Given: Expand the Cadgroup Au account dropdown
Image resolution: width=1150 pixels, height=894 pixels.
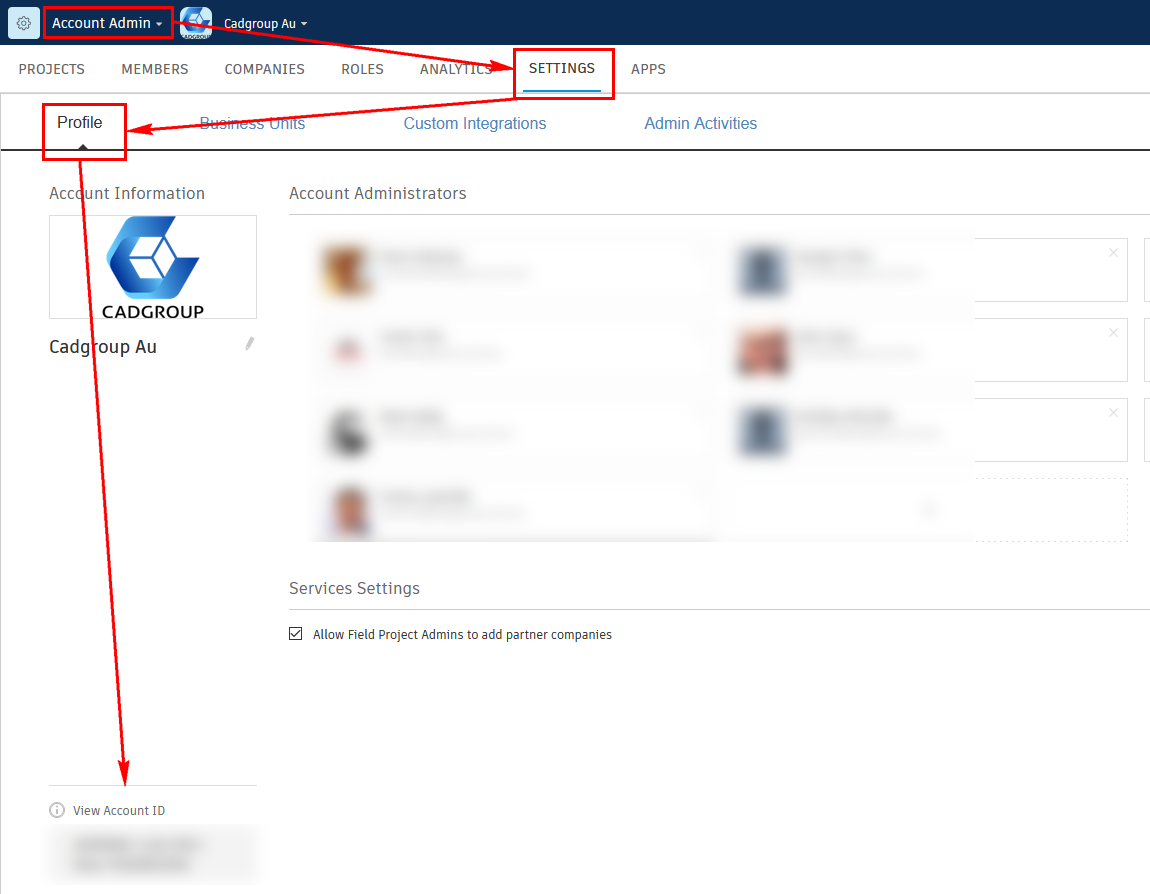Looking at the screenshot, I should [x=265, y=23].
